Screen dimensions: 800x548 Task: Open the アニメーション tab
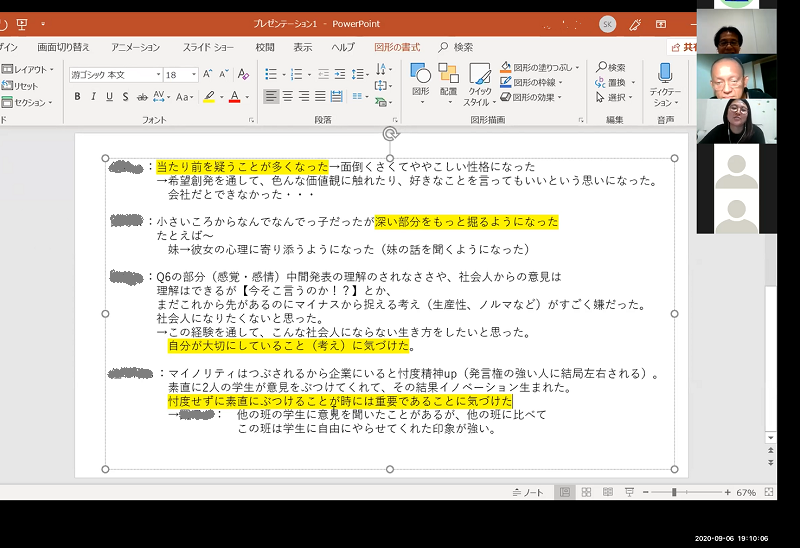pyautogui.click(x=135, y=47)
